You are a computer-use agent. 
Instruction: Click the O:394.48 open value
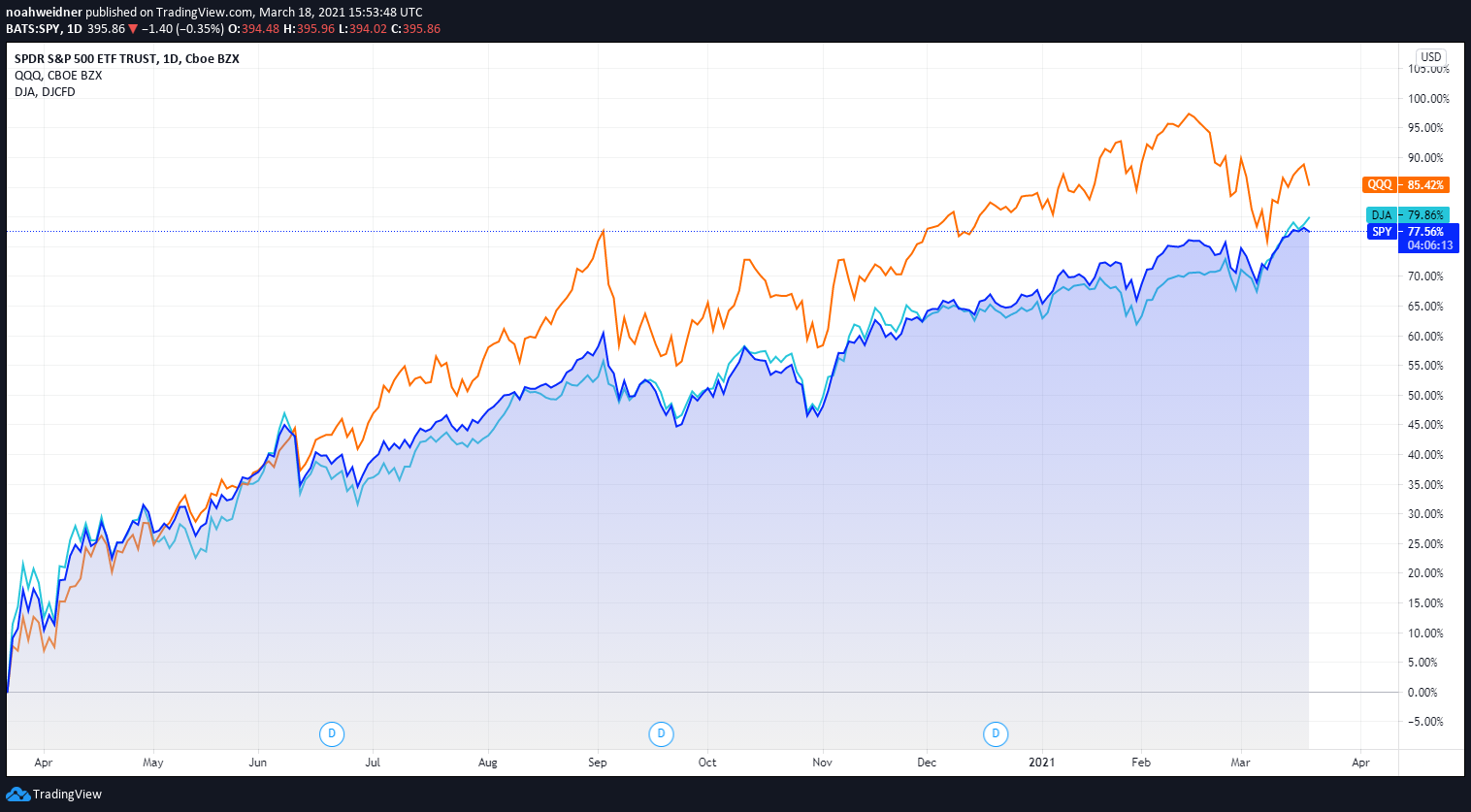[x=253, y=28]
